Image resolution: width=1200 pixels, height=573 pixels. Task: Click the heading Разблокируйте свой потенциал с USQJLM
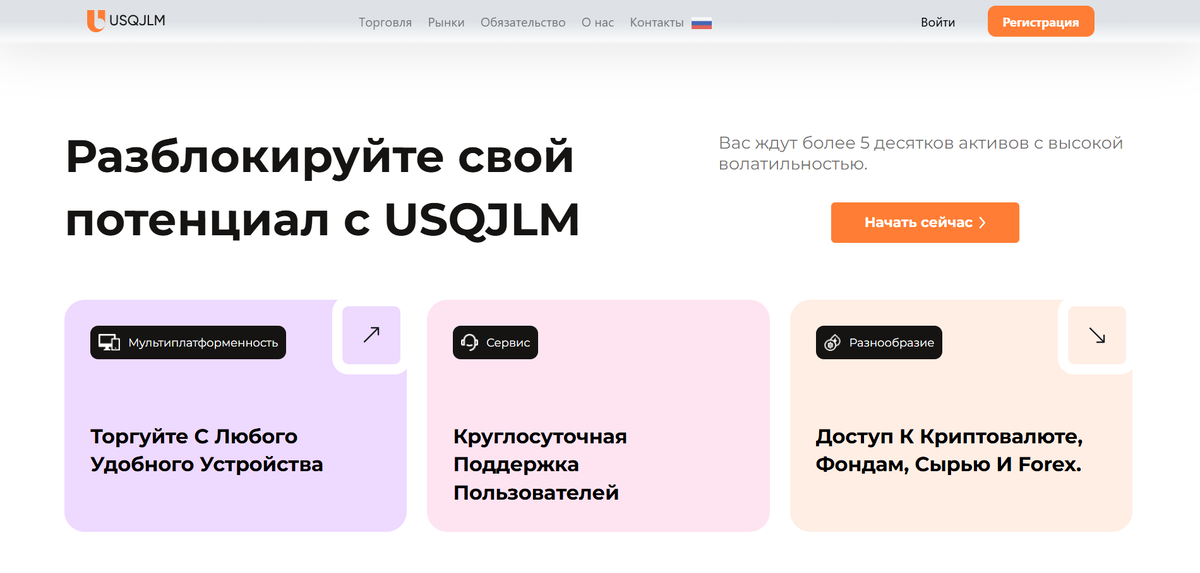323,189
